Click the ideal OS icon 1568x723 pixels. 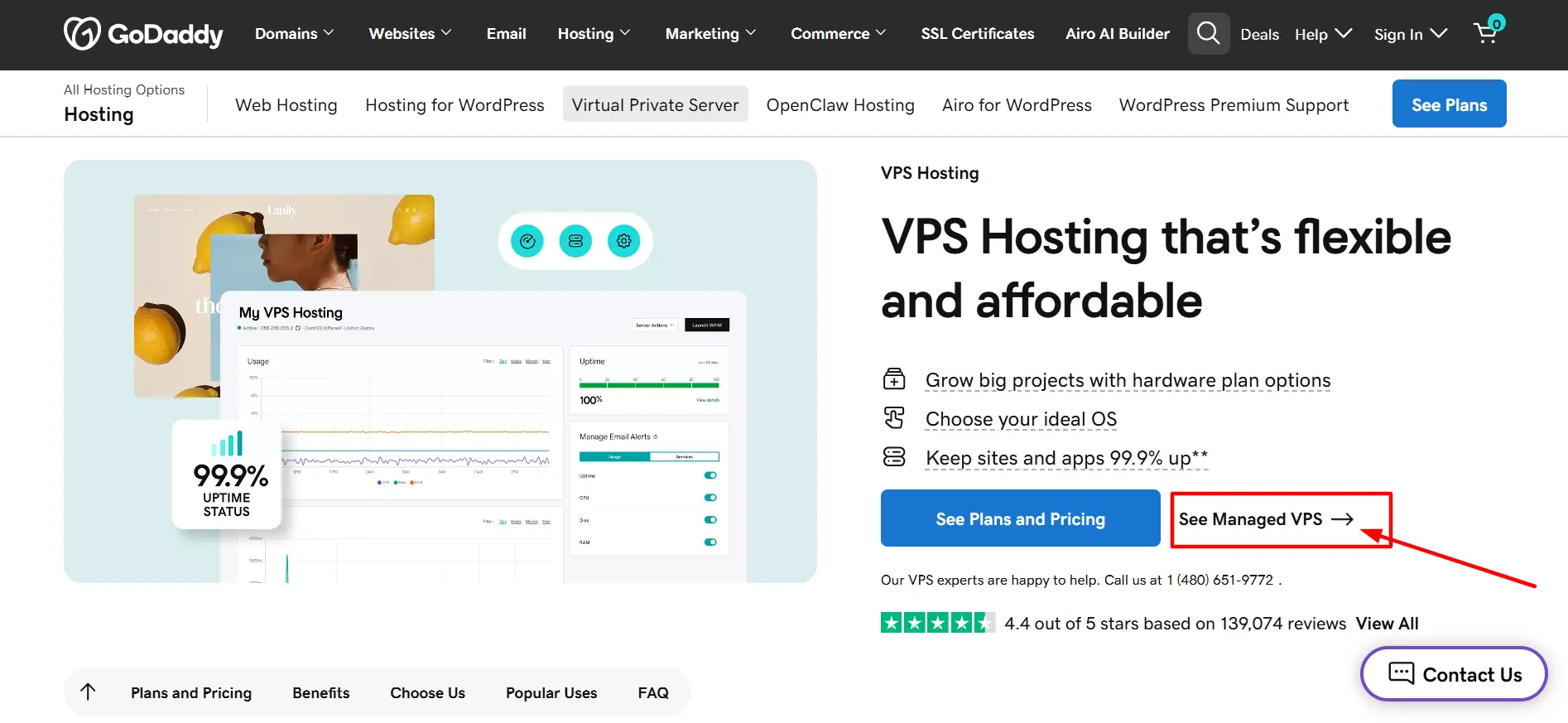[x=894, y=418]
